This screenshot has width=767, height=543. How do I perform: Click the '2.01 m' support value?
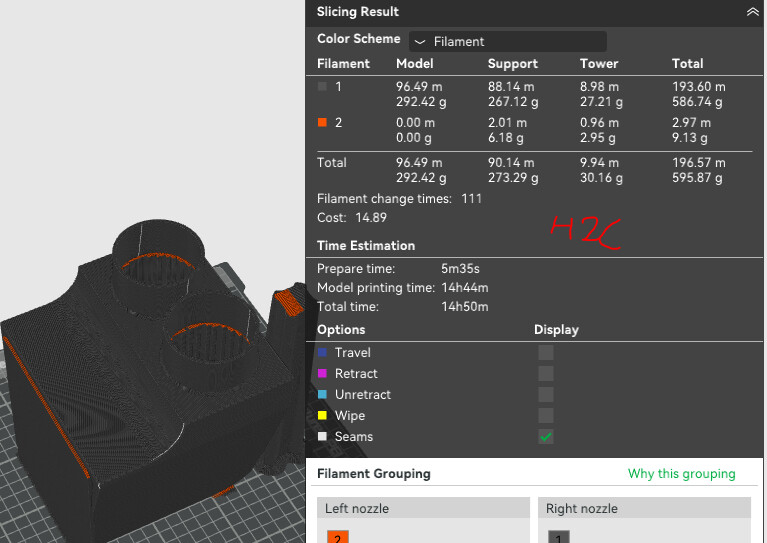pos(507,122)
